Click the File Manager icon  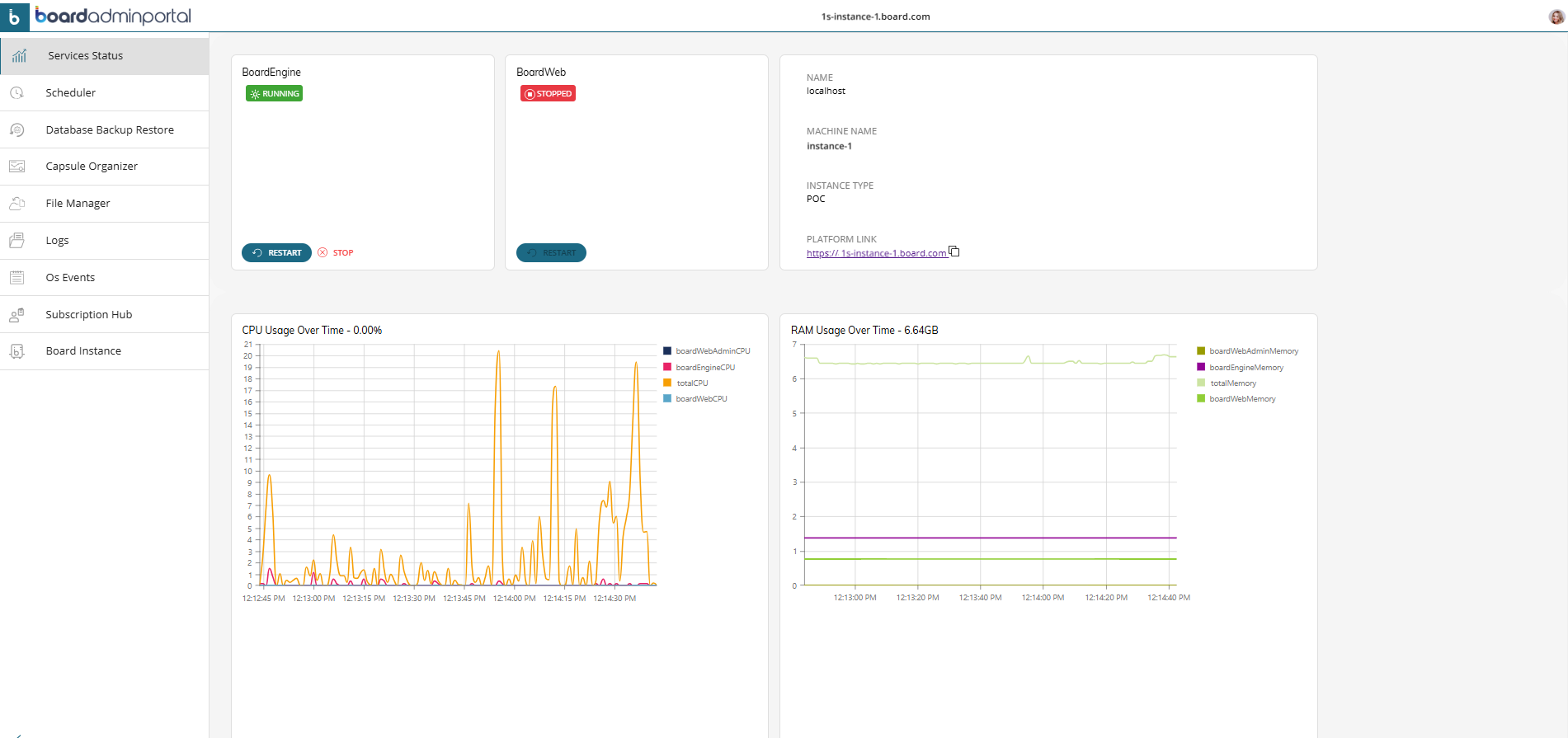click(x=16, y=203)
